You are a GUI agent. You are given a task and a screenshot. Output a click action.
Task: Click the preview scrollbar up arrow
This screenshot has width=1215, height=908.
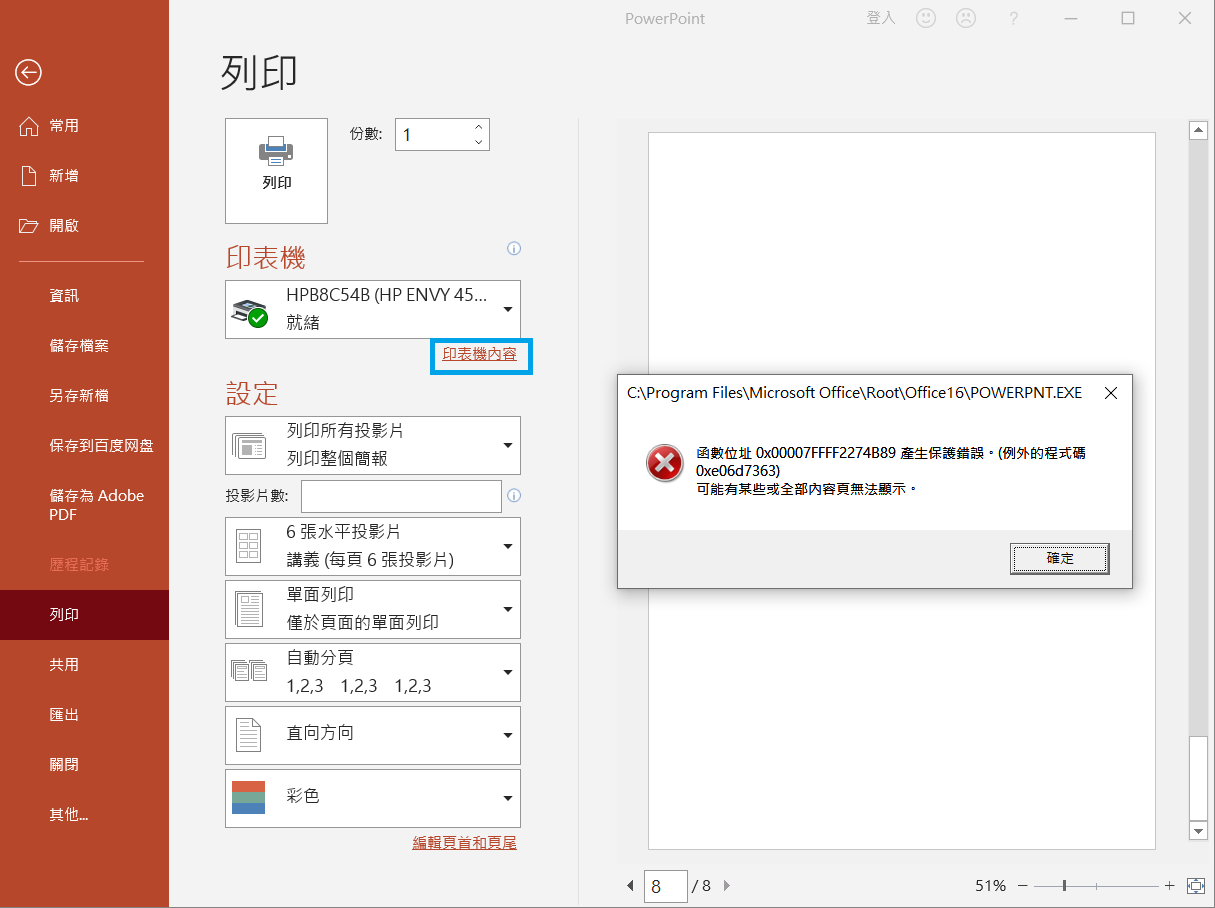tap(1198, 130)
